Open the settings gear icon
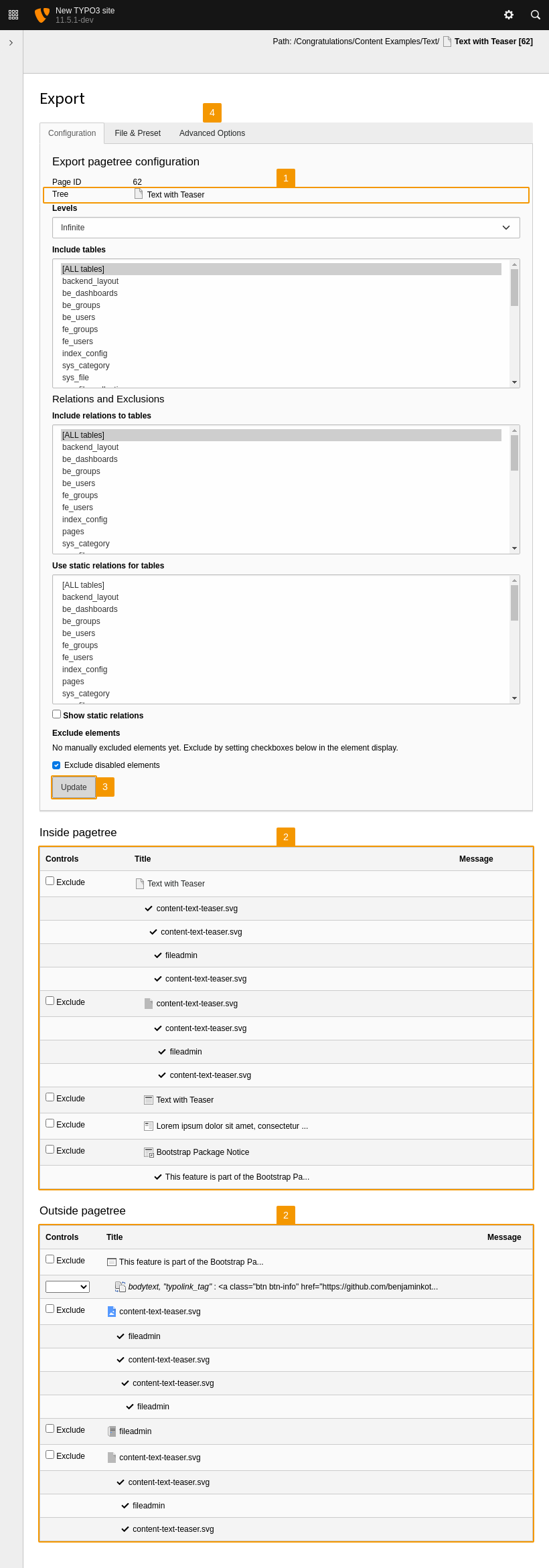Viewport: 549px width, 1568px height. point(509,15)
